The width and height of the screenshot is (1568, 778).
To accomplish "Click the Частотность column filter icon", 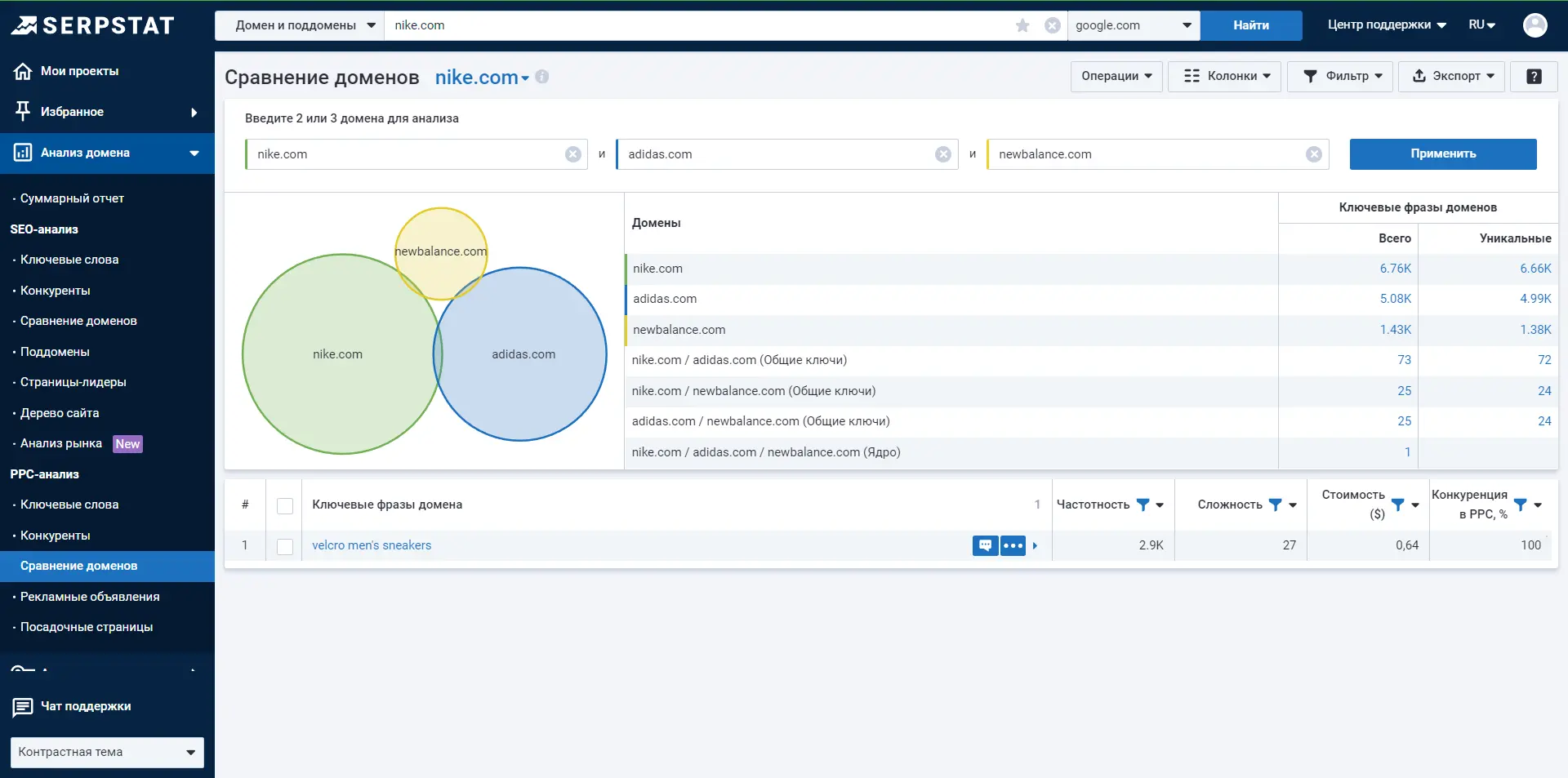I will coord(1143,505).
